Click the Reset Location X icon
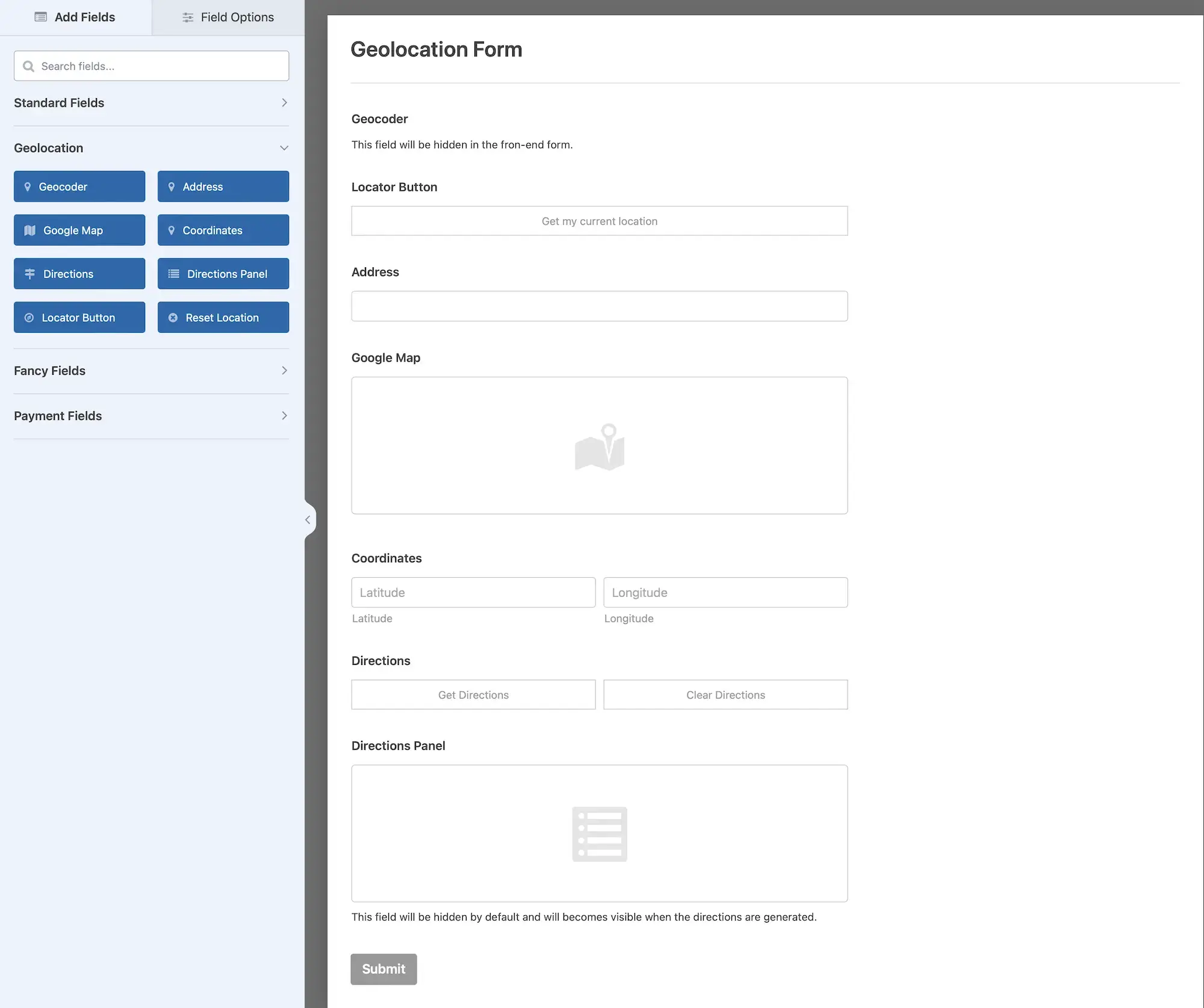The height and width of the screenshot is (1008, 1204). [x=173, y=318]
